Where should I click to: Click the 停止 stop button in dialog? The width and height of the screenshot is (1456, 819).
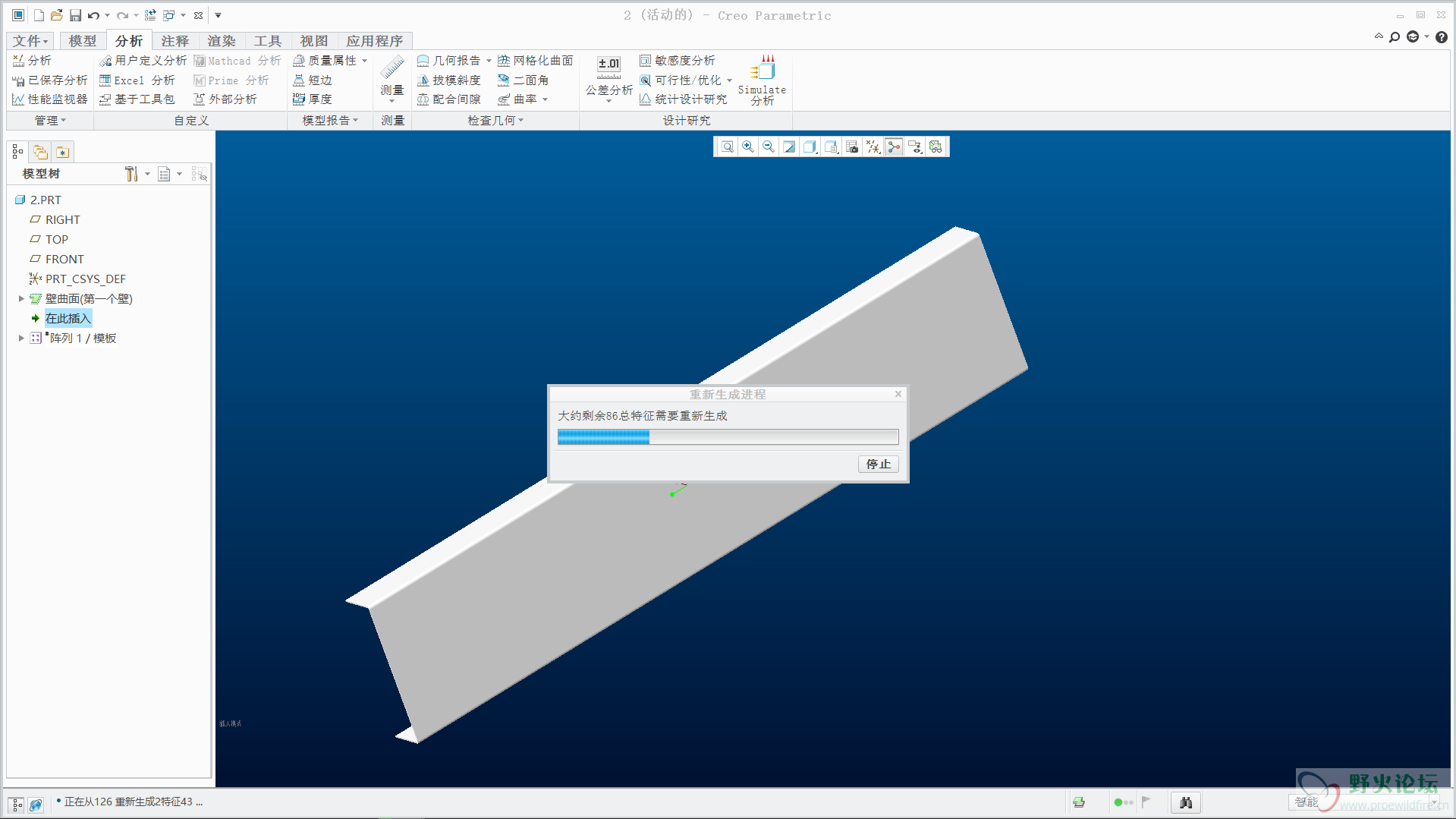tap(879, 464)
